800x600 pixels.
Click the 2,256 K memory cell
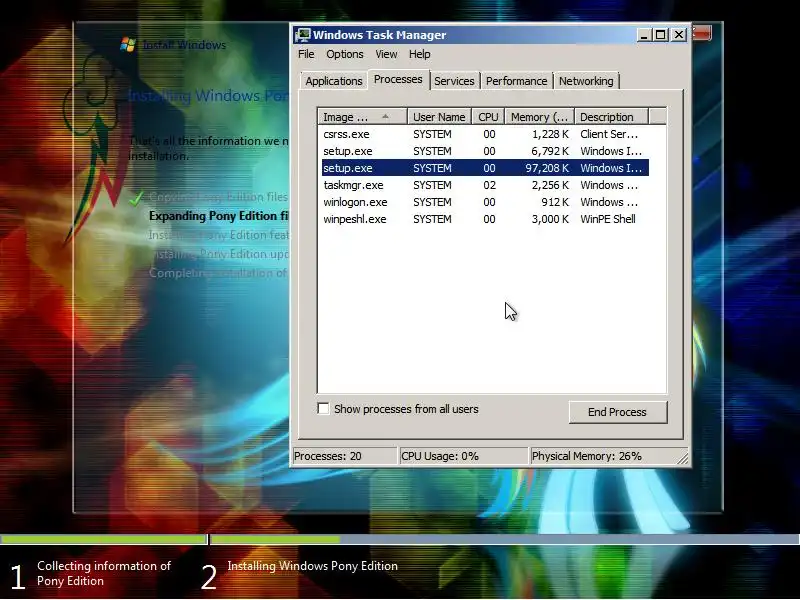coord(550,185)
